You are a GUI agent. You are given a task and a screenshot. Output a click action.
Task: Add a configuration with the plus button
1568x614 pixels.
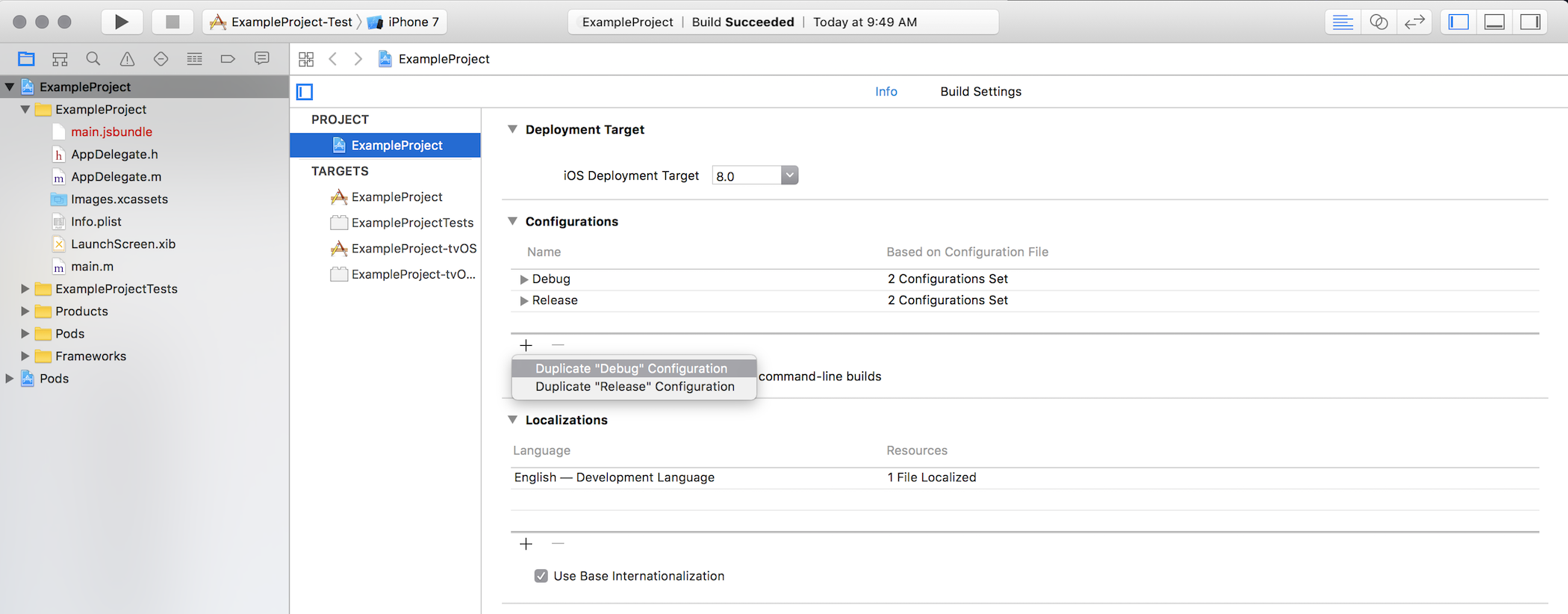(x=526, y=345)
